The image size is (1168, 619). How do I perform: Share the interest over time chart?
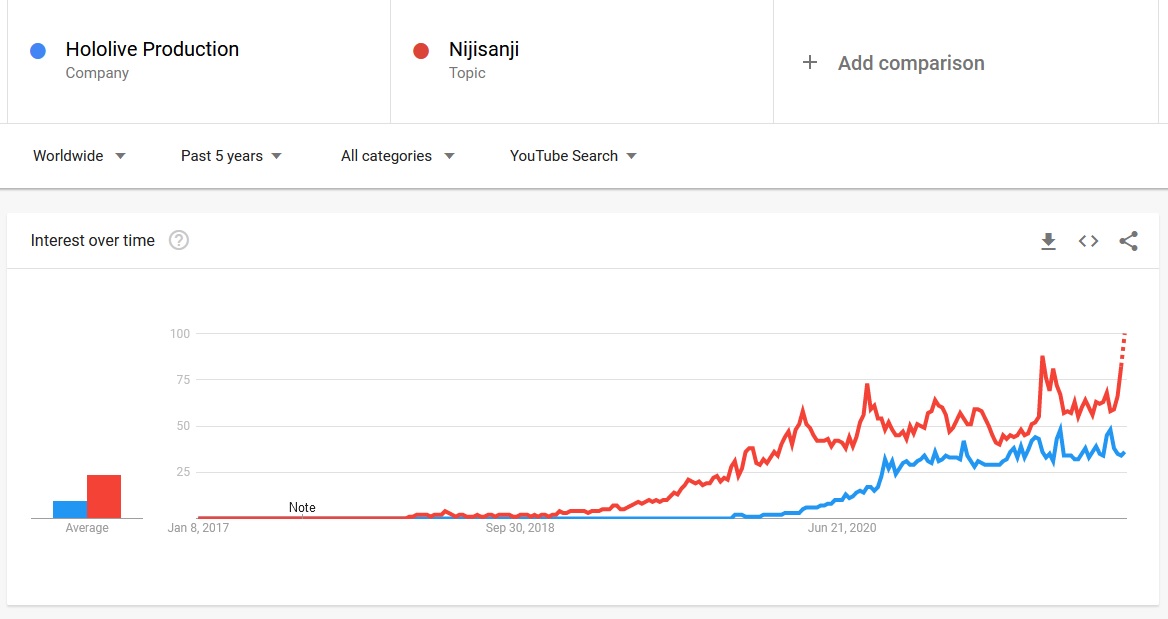pos(1129,241)
